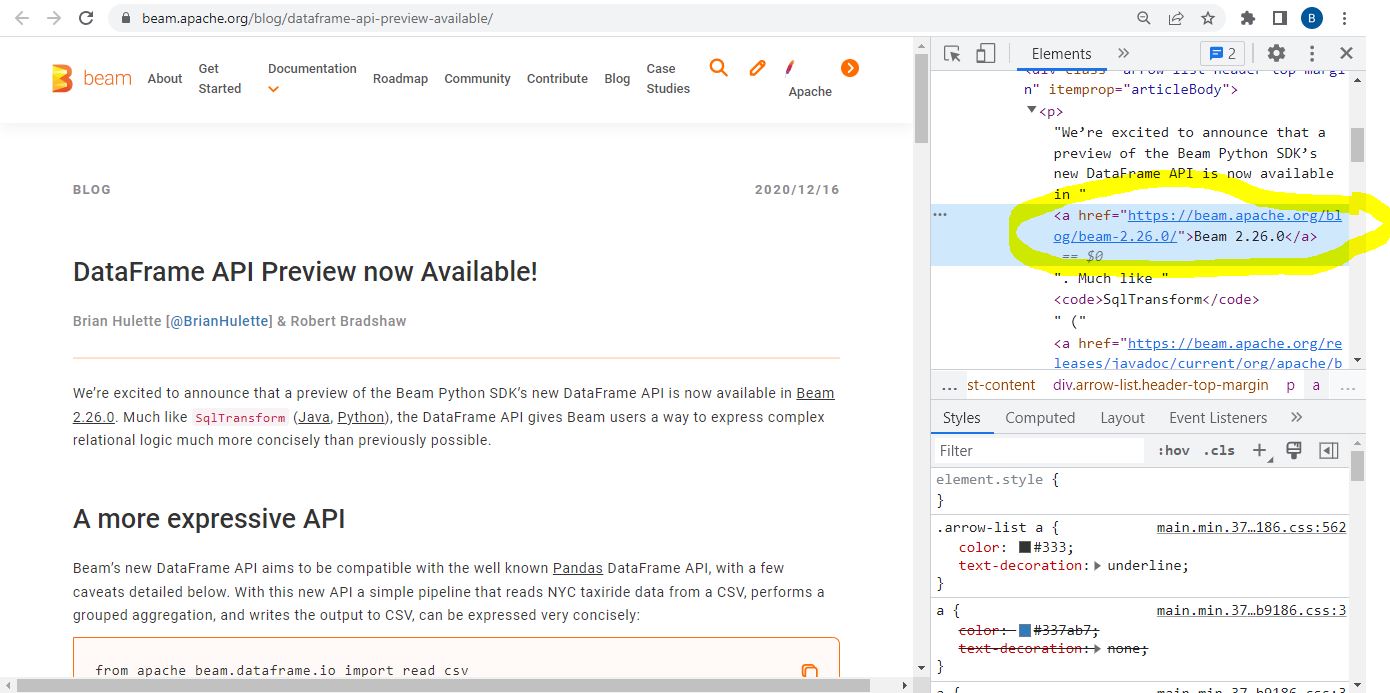Switch to the Event Listeners tab
The height and width of the screenshot is (693, 1390).
point(1218,418)
